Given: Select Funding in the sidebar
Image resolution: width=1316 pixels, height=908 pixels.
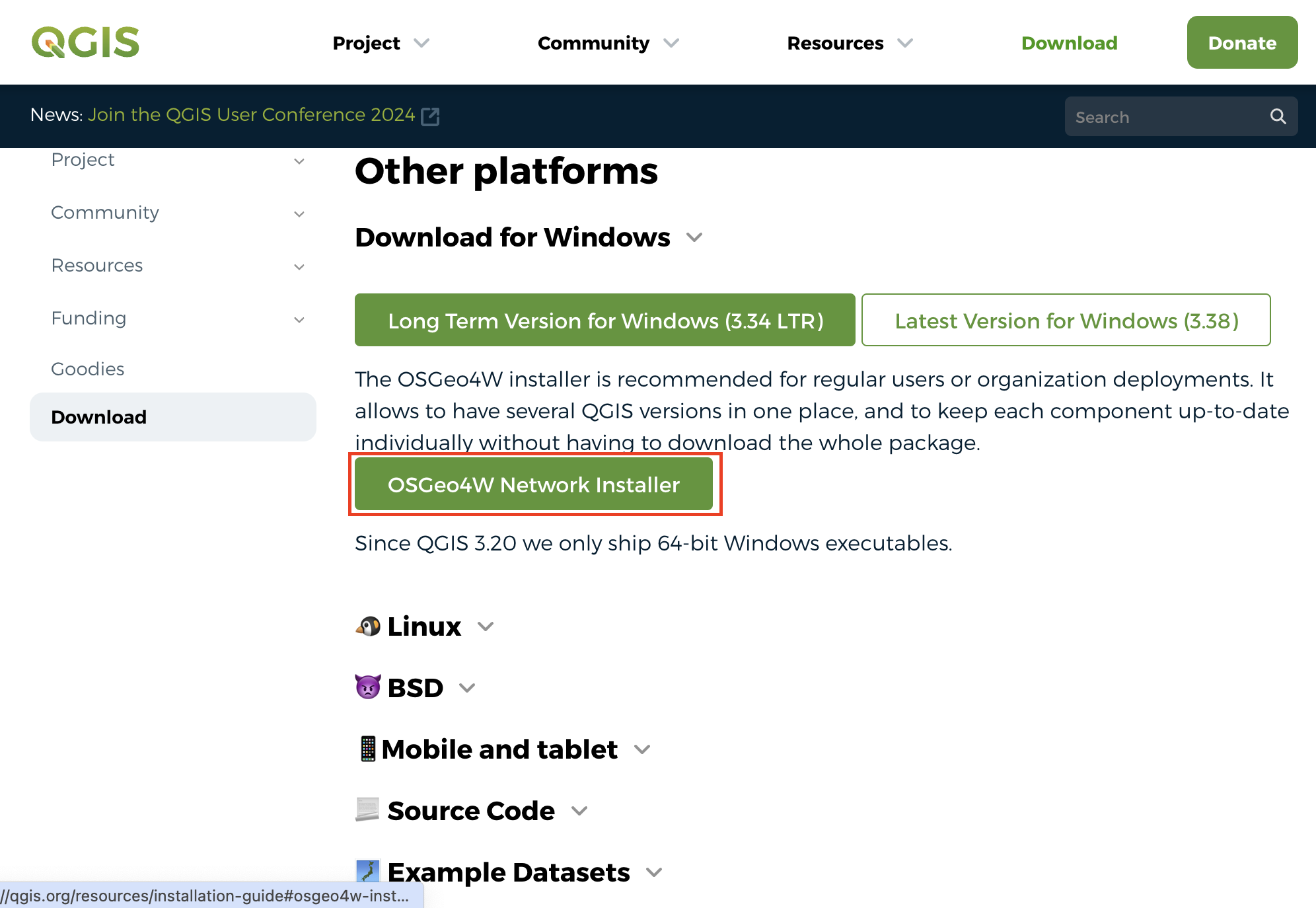Looking at the screenshot, I should pos(89,318).
